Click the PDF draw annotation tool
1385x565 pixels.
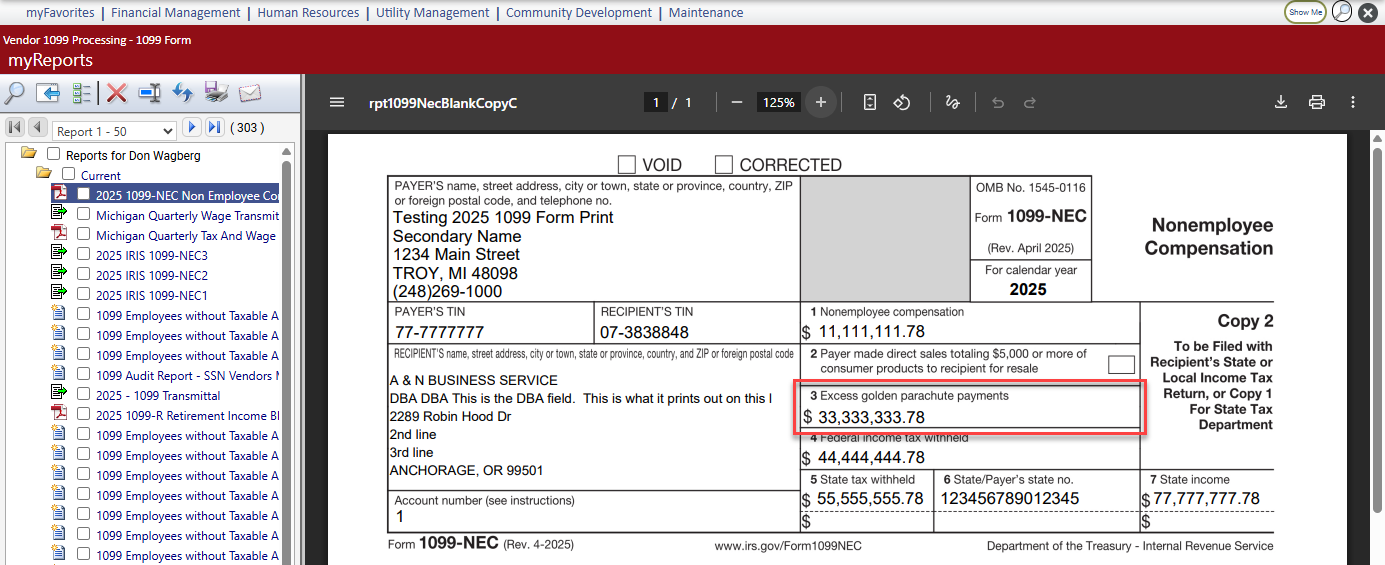click(x=952, y=102)
